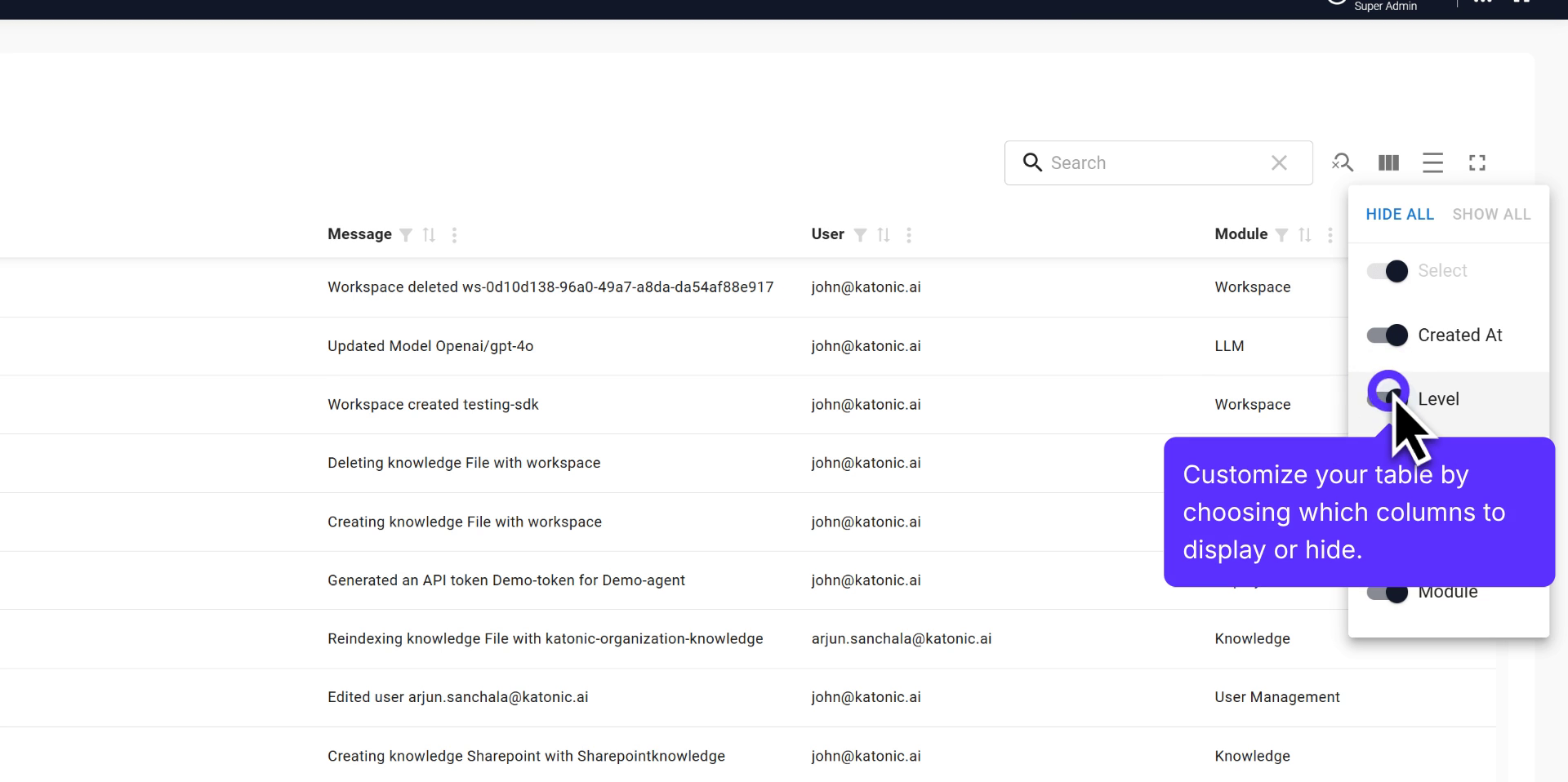Click the sort icon beside User column
1568x782 pixels.
(883, 235)
